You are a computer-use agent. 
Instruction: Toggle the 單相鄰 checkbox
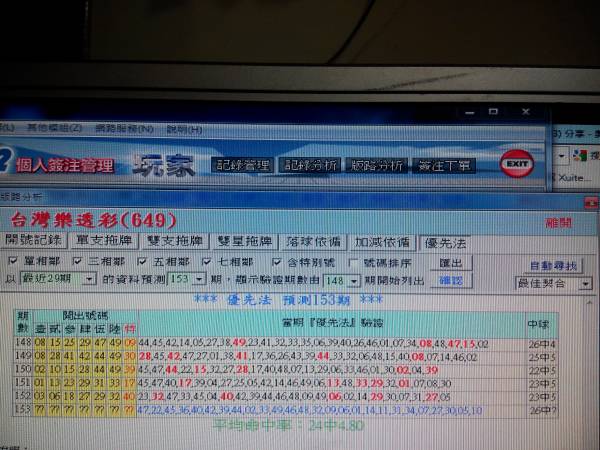click(x=12, y=261)
